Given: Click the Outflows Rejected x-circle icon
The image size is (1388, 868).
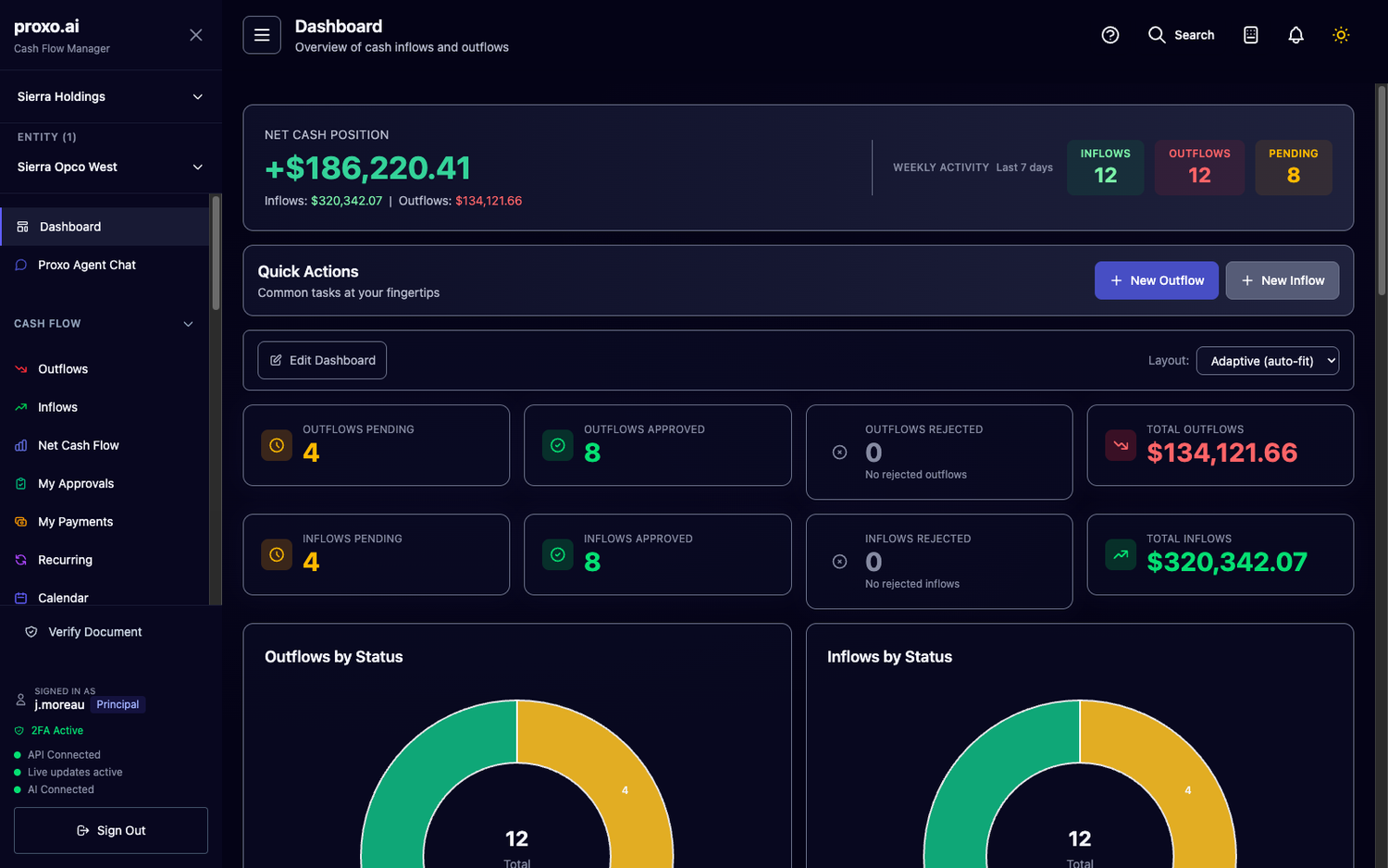Looking at the screenshot, I should pyautogui.click(x=839, y=453).
